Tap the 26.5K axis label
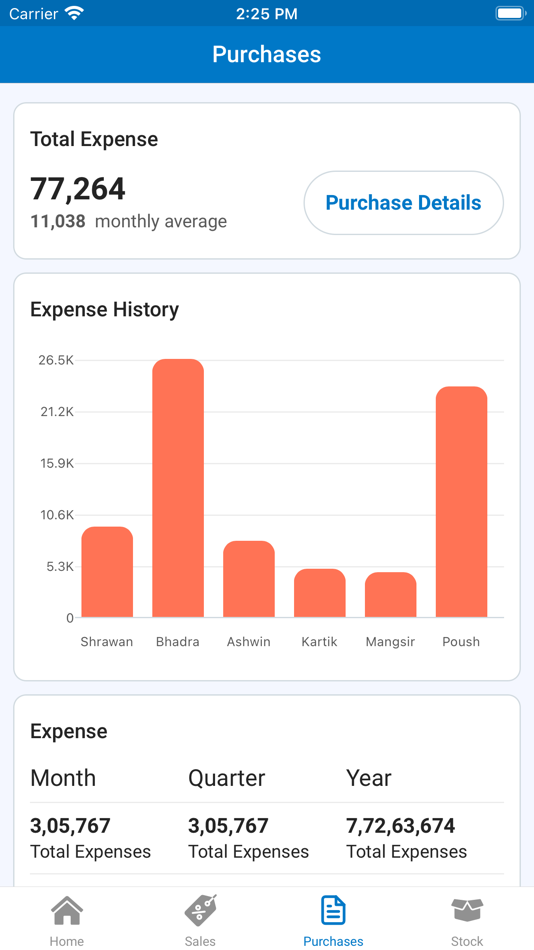The height and width of the screenshot is (950, 534). point(56,360)
